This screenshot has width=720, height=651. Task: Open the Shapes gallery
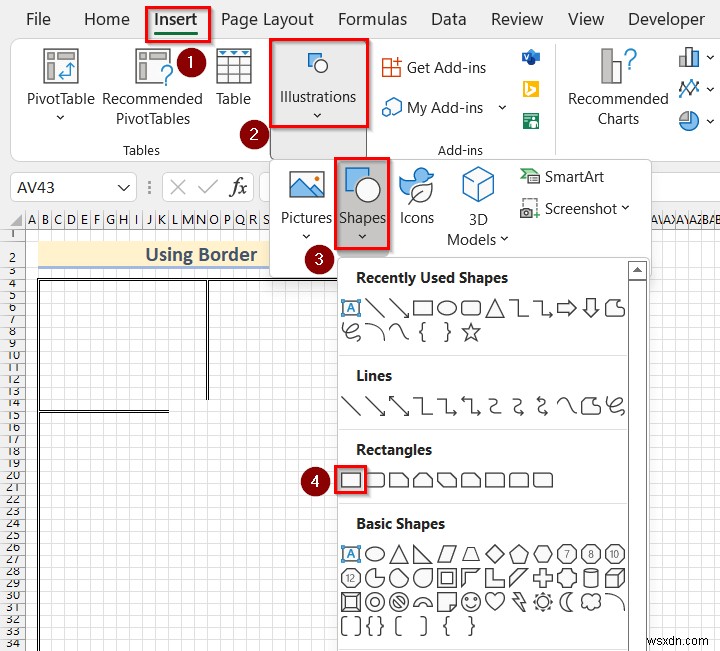(x=362, y=204)
